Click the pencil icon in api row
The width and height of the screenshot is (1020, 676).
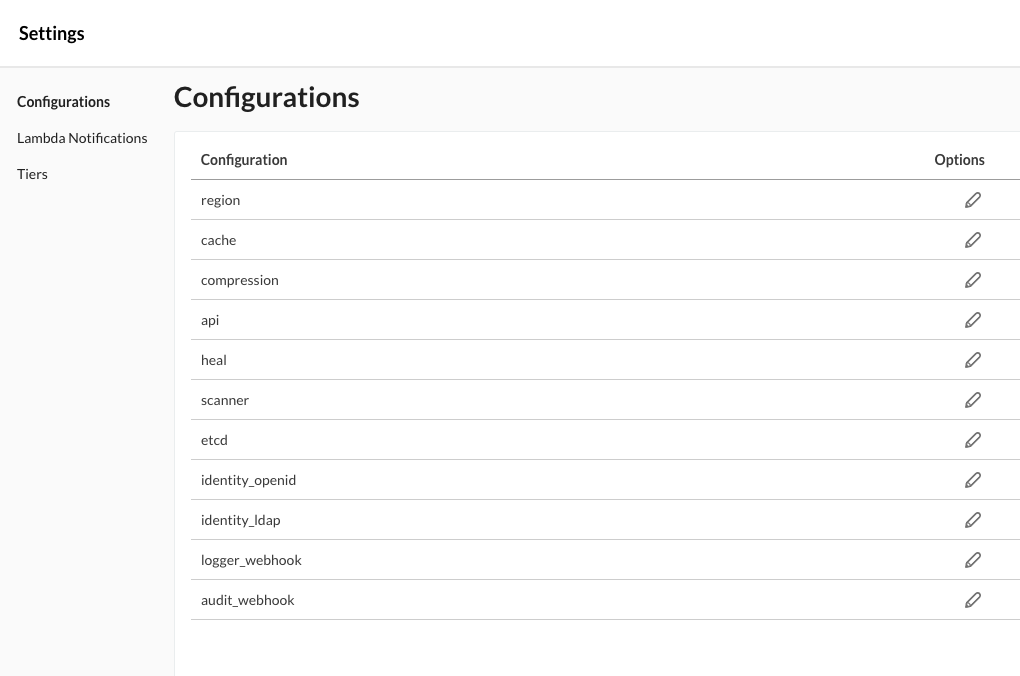(x=973, y=320)
